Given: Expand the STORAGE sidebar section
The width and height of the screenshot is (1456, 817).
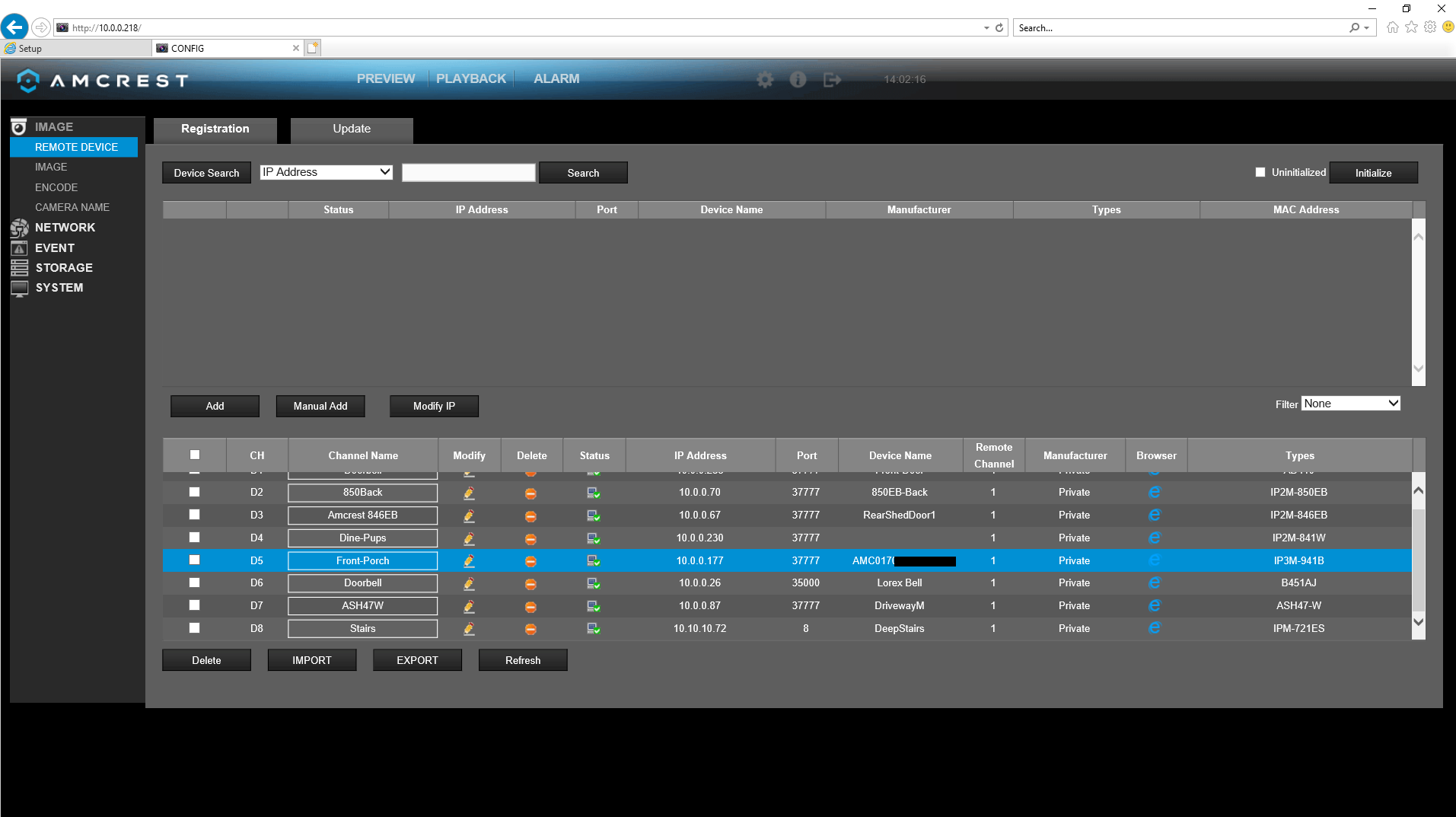Looking at the screenshot, I should pos(64,268).
